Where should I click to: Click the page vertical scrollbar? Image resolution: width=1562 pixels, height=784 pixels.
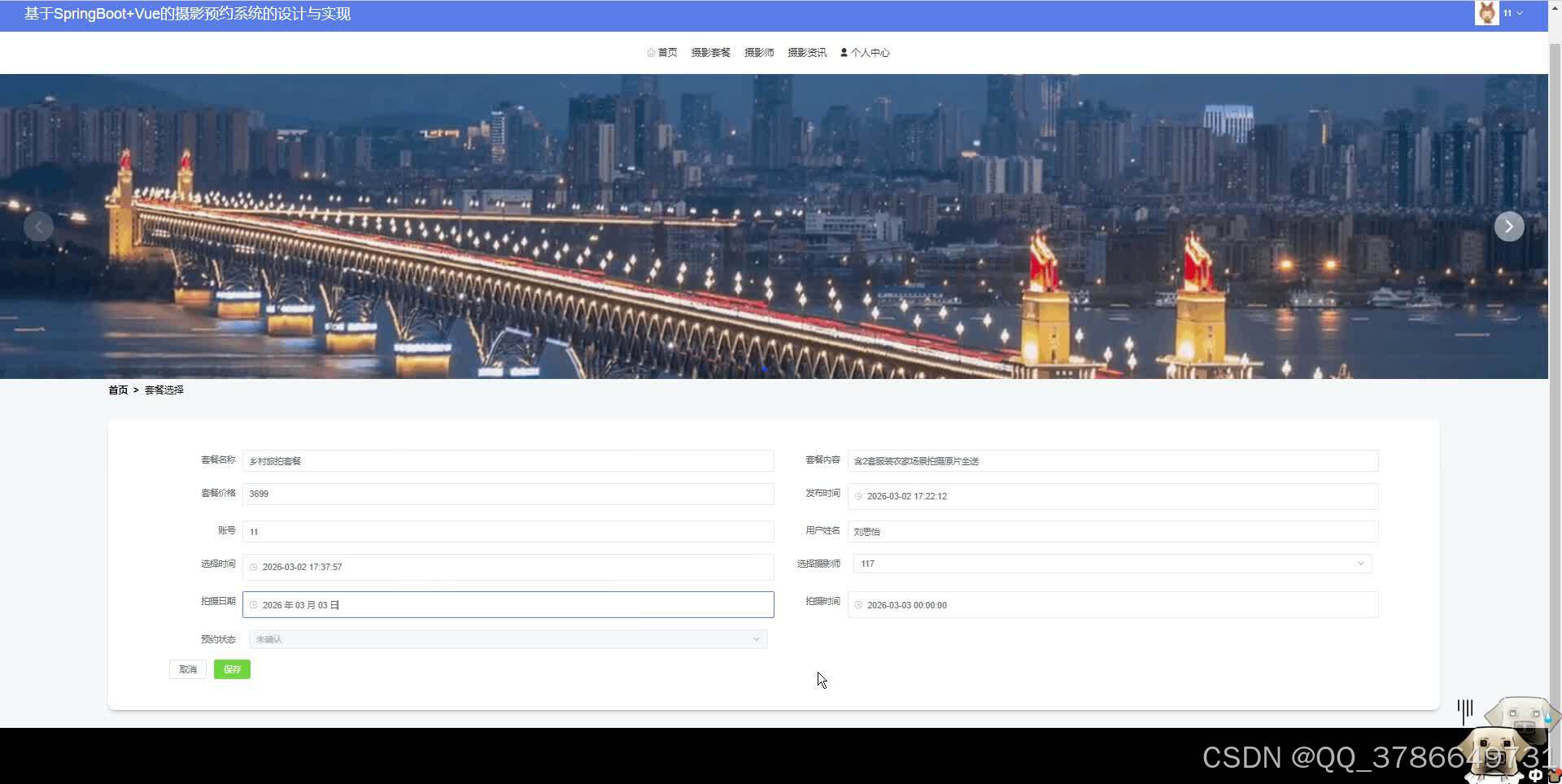1555,366
